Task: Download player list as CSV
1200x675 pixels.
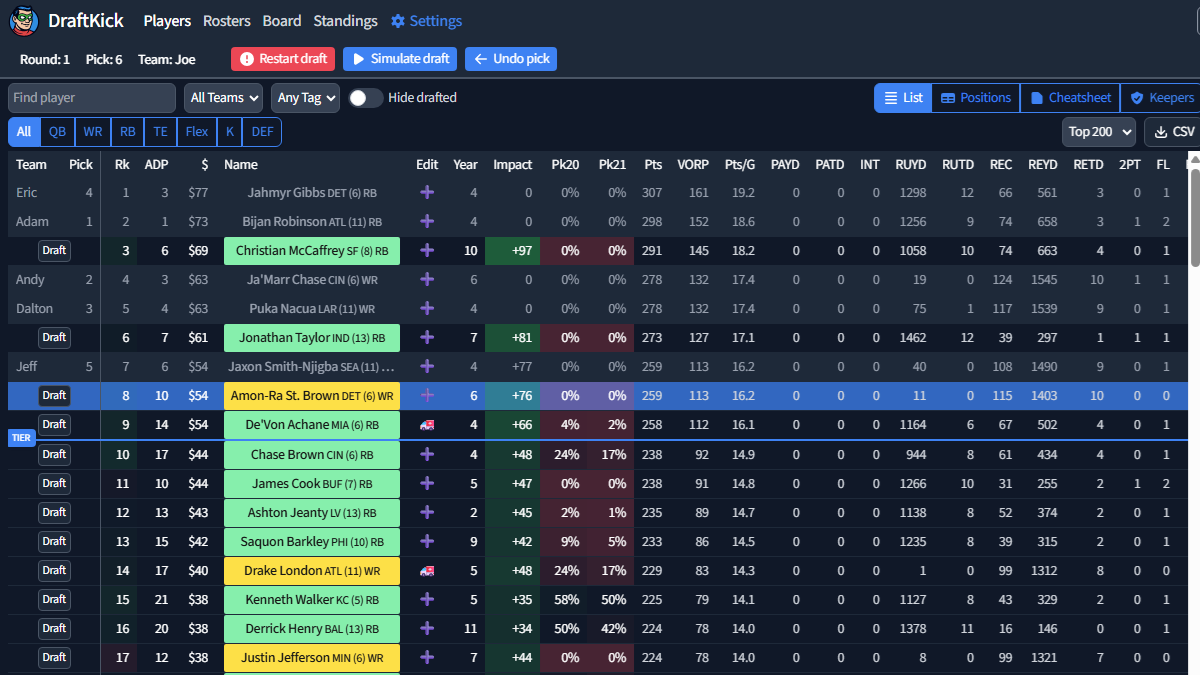Action: coord(1172,132)
